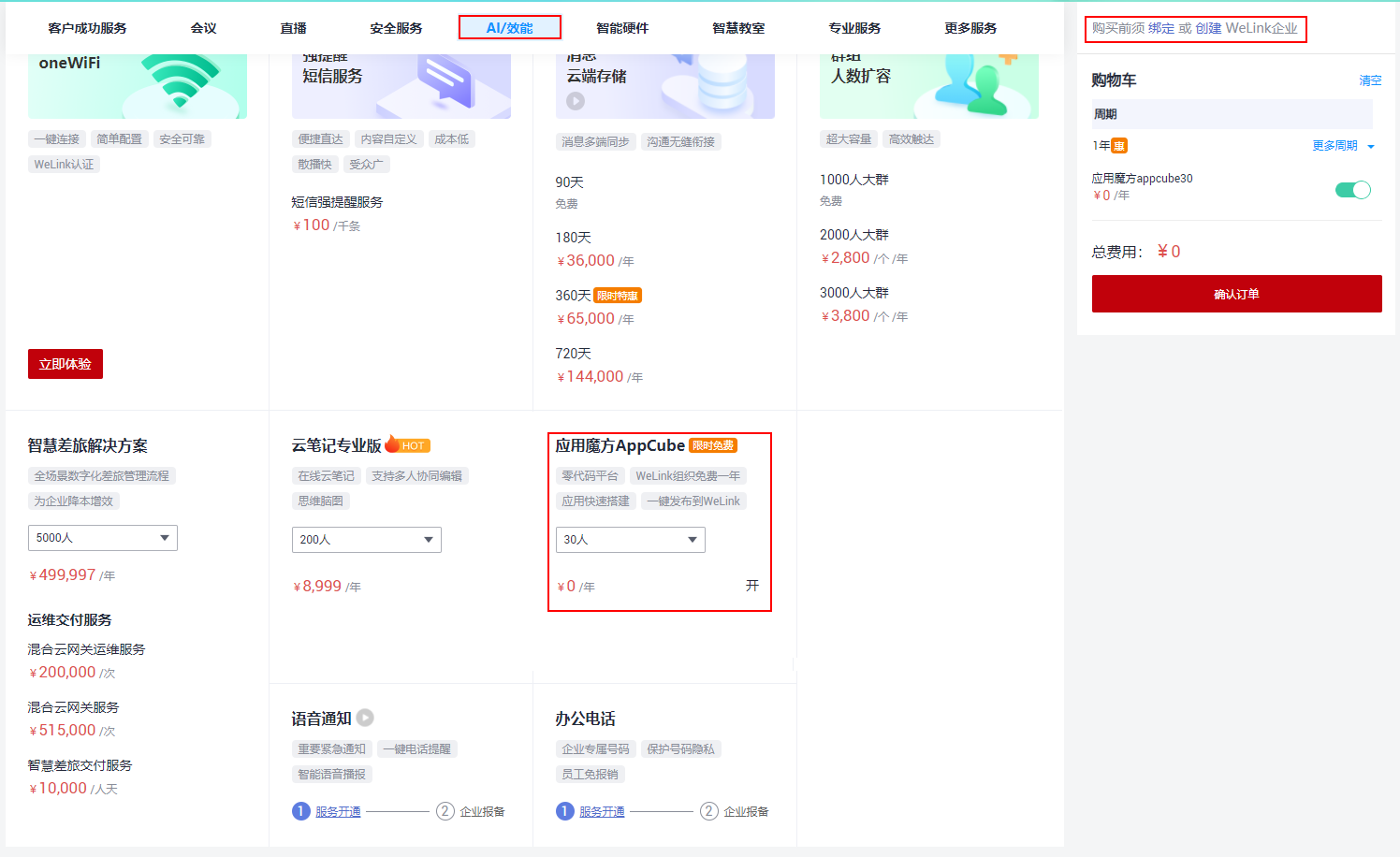Click 智慧差旅交付服务 item

pyautogui.click(x=80, y=765)
